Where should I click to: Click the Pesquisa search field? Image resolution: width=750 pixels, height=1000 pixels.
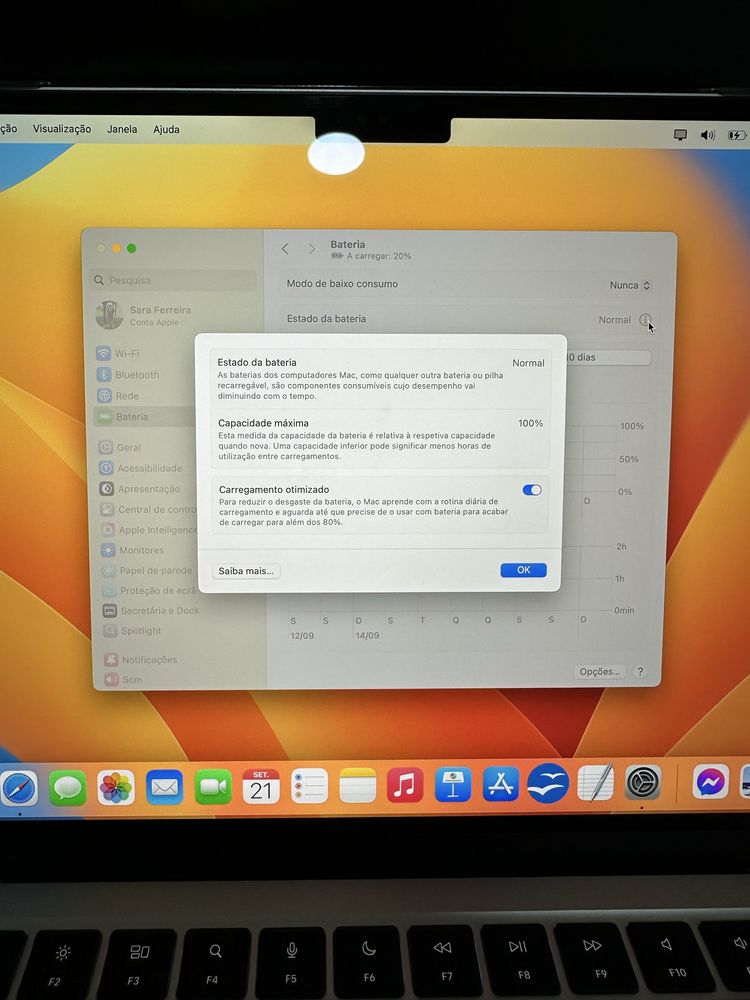[x=173, y=280]
